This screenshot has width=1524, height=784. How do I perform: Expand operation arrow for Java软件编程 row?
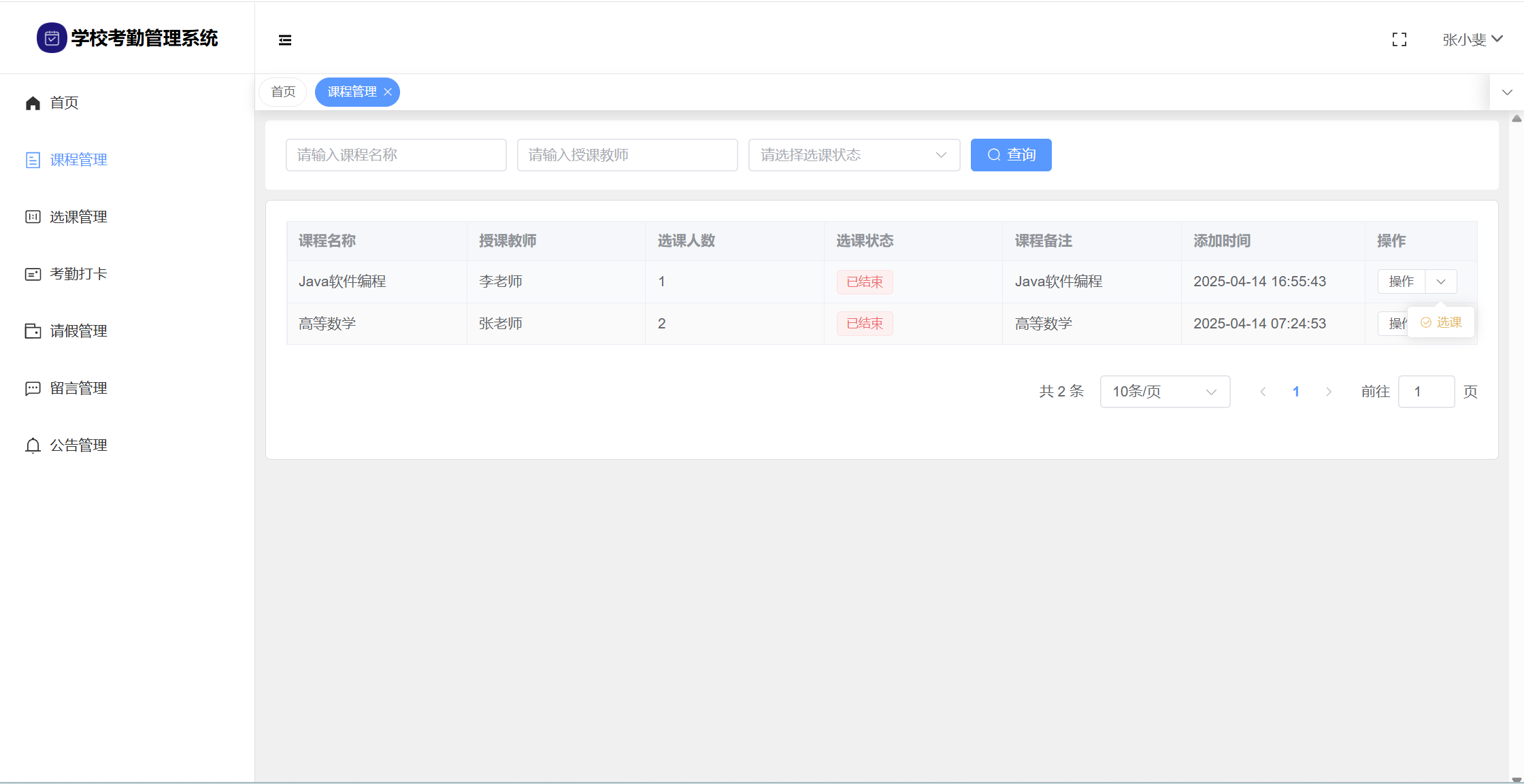pyautogui.click(x=1441, y=282)
